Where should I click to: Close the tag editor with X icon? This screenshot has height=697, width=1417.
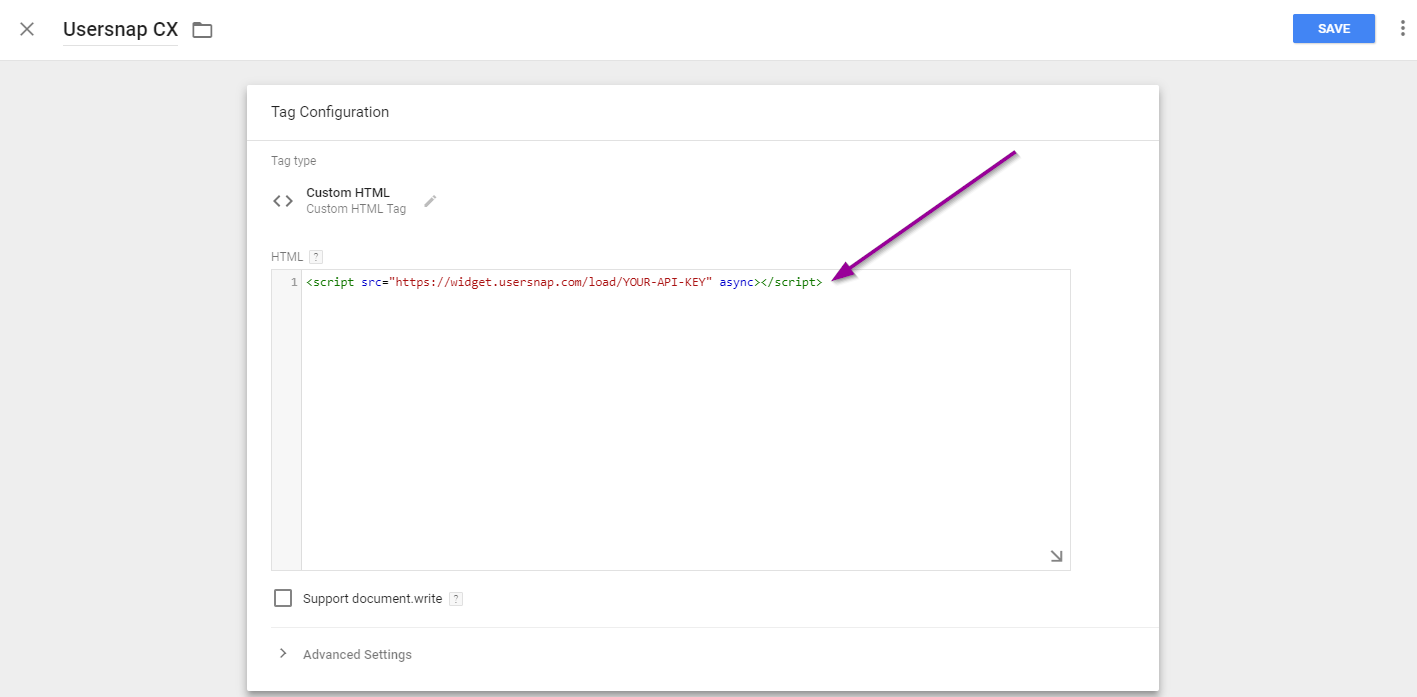coord(27,29)
